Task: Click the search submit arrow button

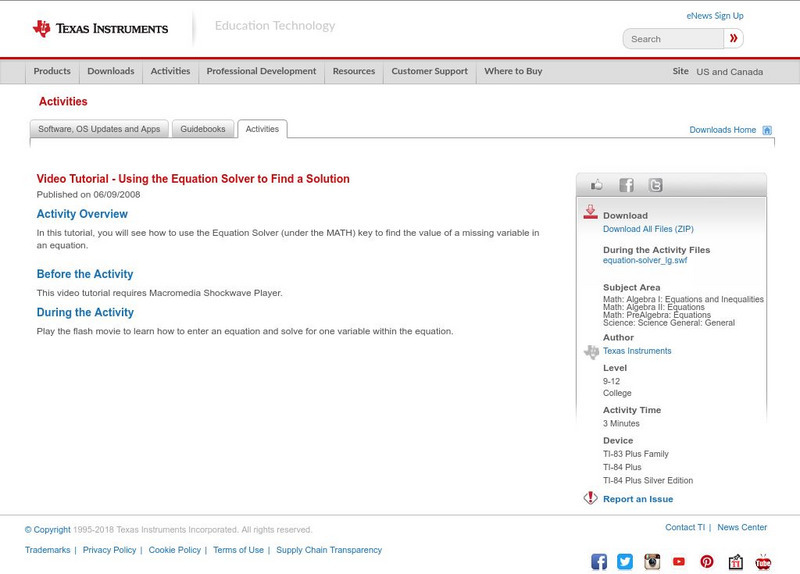Action: pos(733,38)
